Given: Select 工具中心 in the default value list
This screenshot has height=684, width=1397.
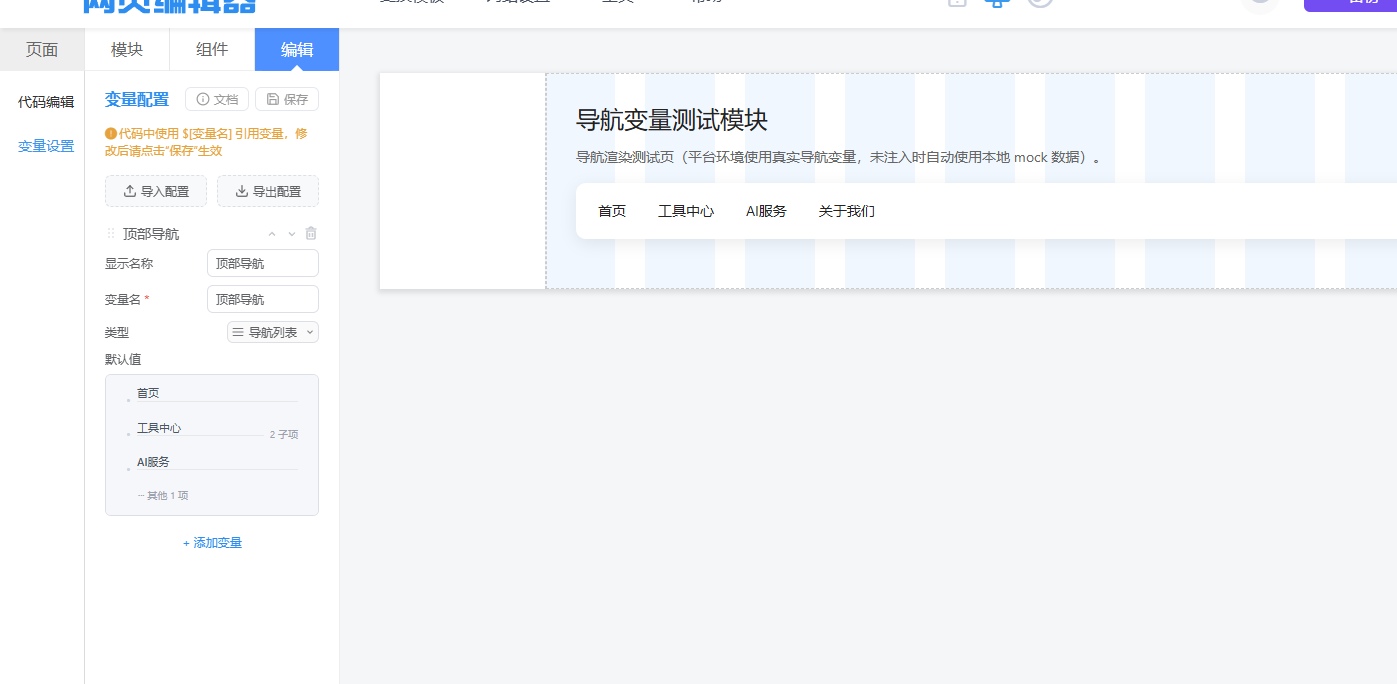Looking at the screenshot, I should (x=159, y=428).
